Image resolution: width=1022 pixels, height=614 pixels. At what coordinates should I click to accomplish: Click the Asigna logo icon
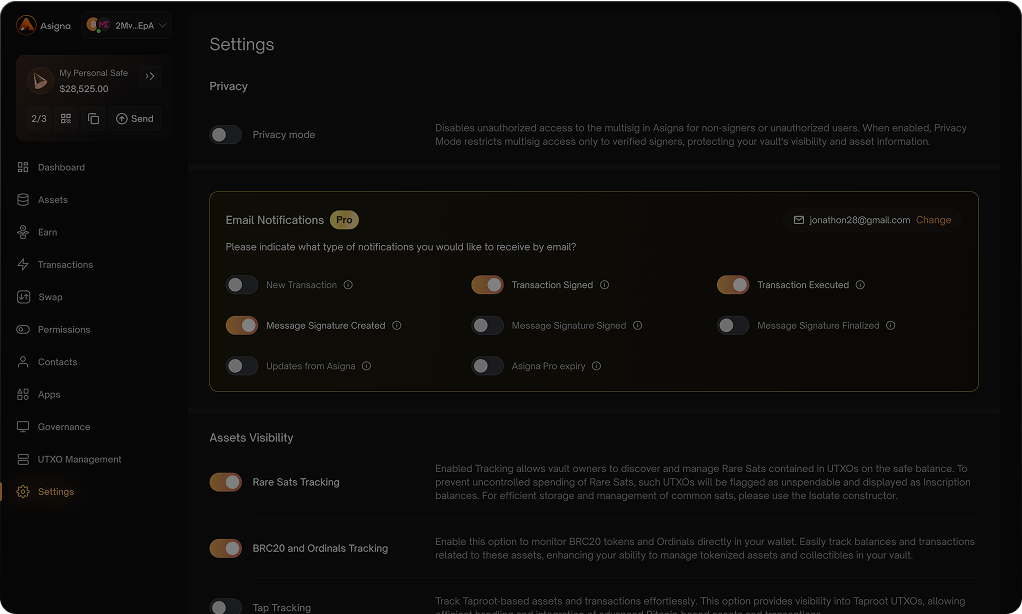pos(26,25)
